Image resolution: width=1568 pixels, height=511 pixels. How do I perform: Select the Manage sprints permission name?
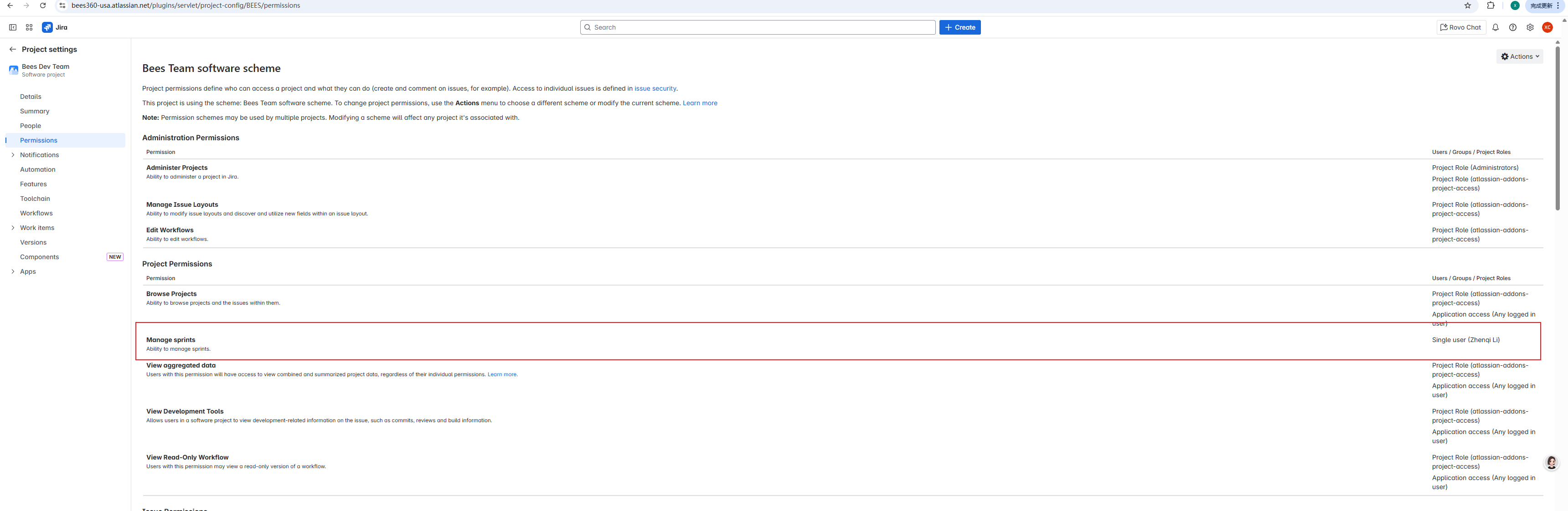[170, 340]
